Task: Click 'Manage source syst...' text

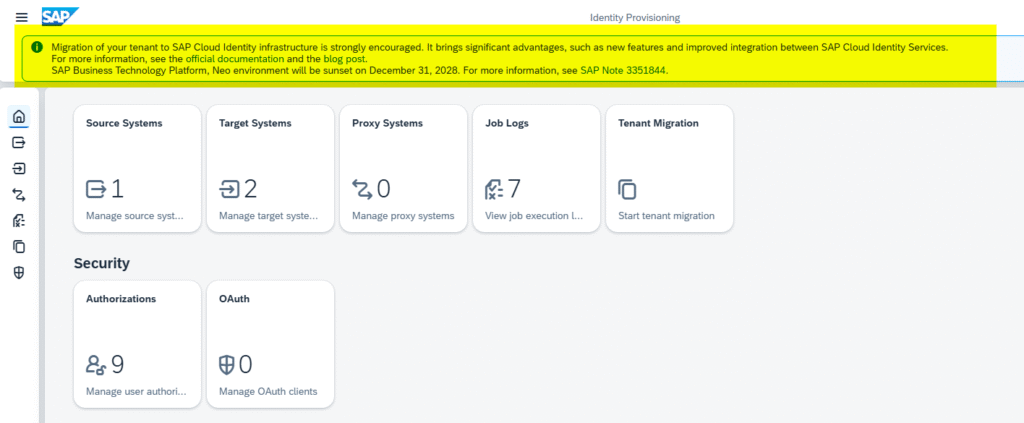Action: click(x=135, y=216)
